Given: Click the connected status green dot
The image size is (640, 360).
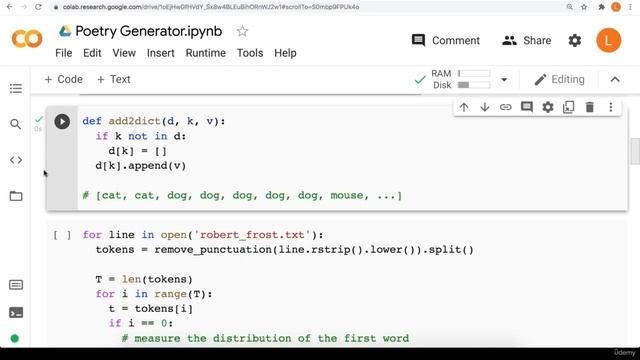Looking at the screenshot, I should pos(15,338).
